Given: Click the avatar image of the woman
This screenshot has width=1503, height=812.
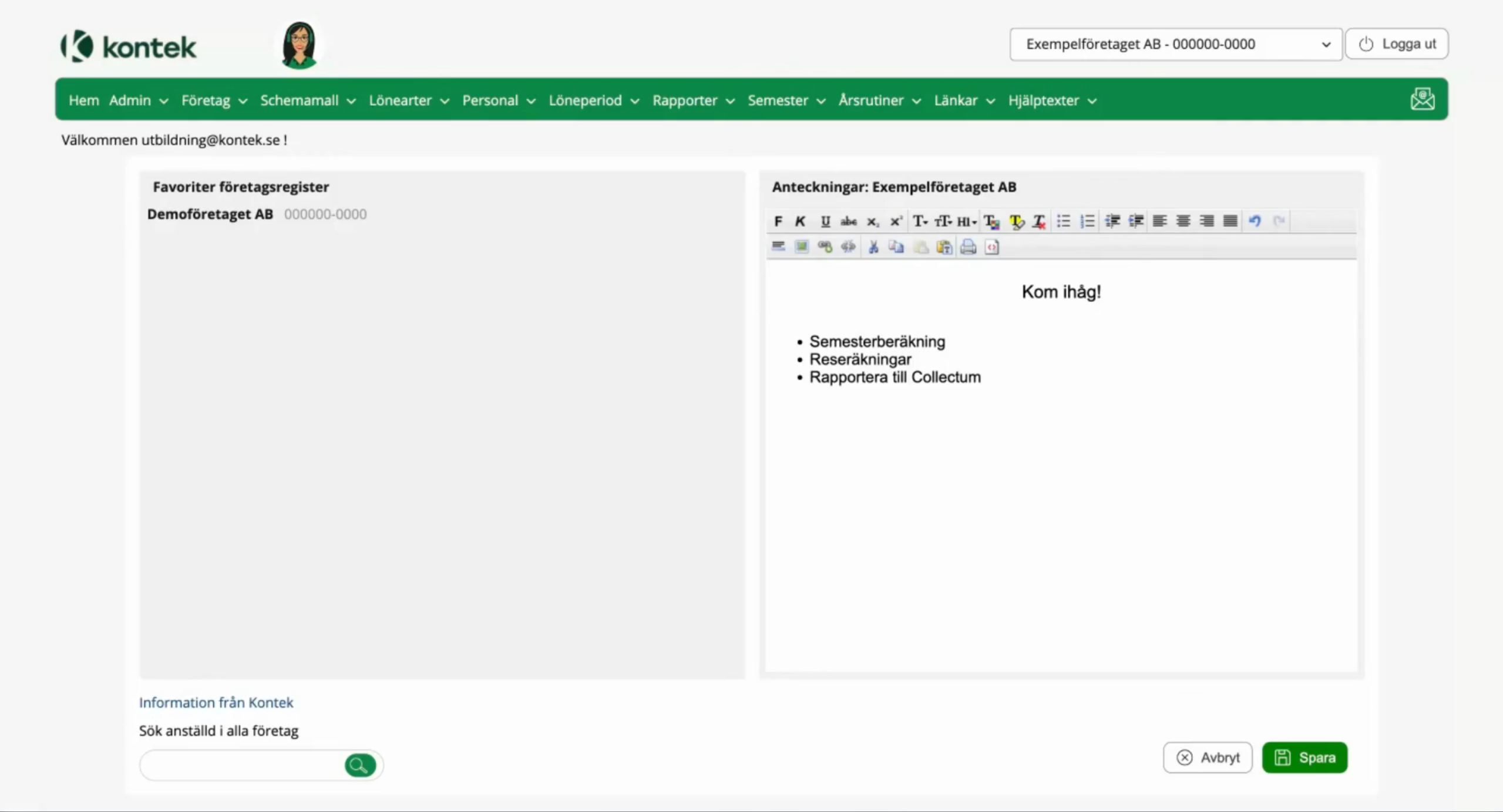Looking at the screenshot, I should pos(299,45).
